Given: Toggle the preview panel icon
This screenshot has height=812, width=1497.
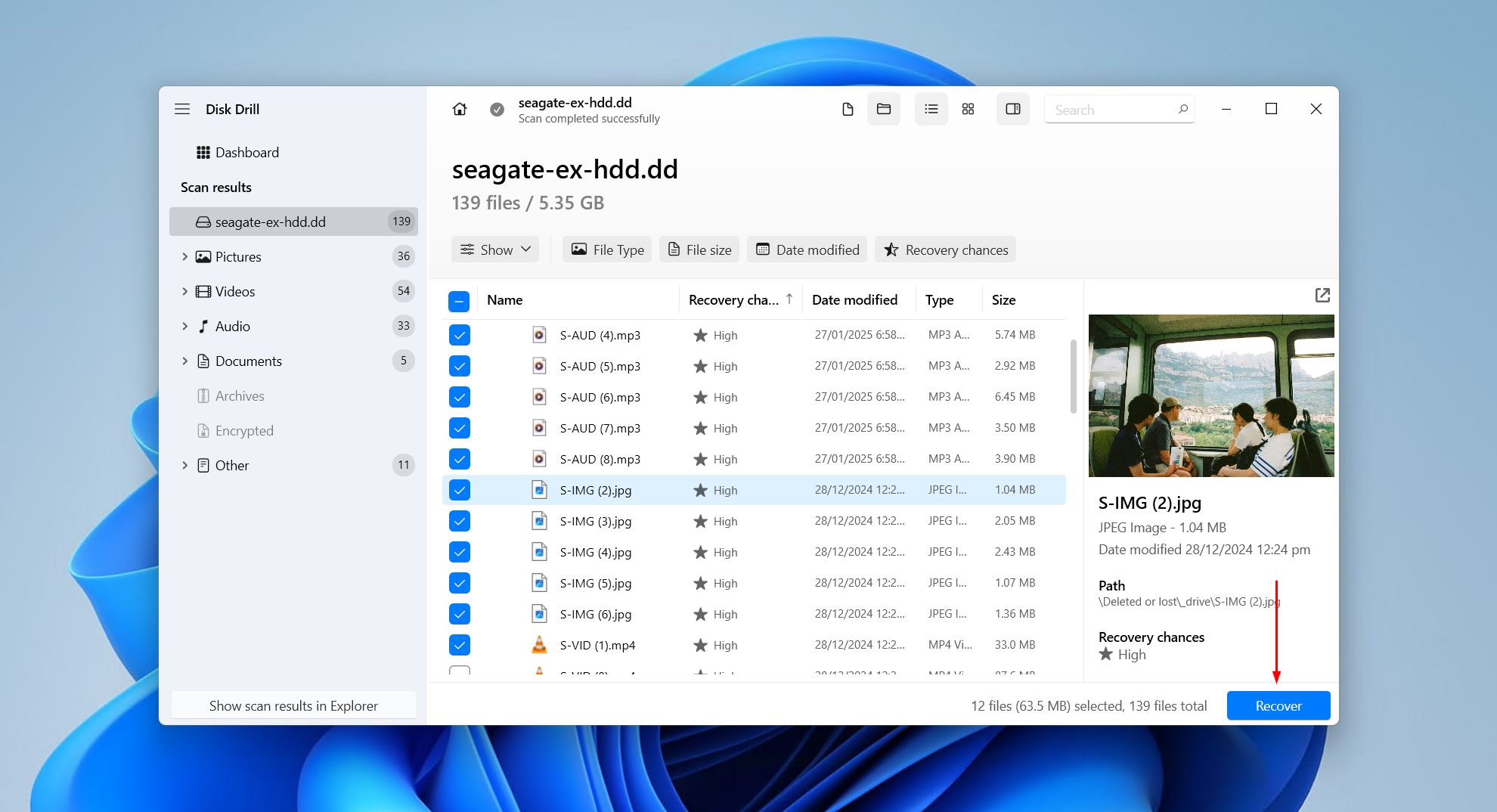Looking at the screenshot, I should point(1013,110).
